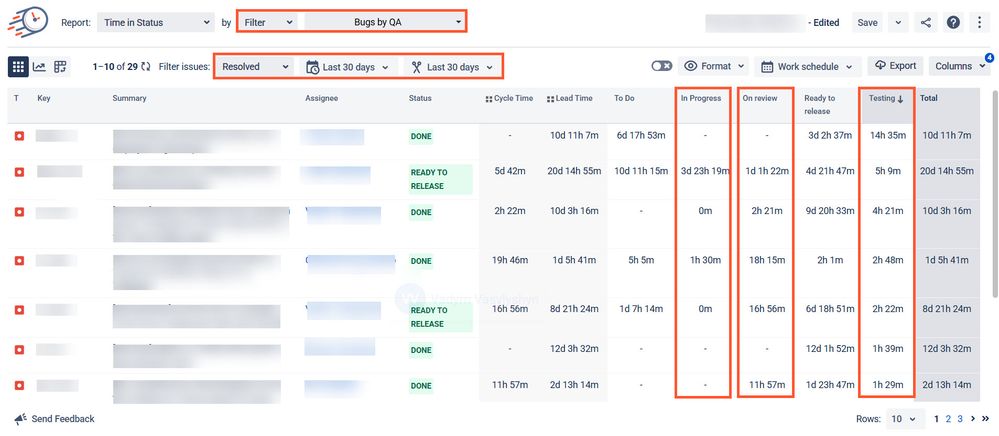Open the scissors Last 30 days dropdown
The width and height of the screenshot is (999, 436).
coord(452,66)
